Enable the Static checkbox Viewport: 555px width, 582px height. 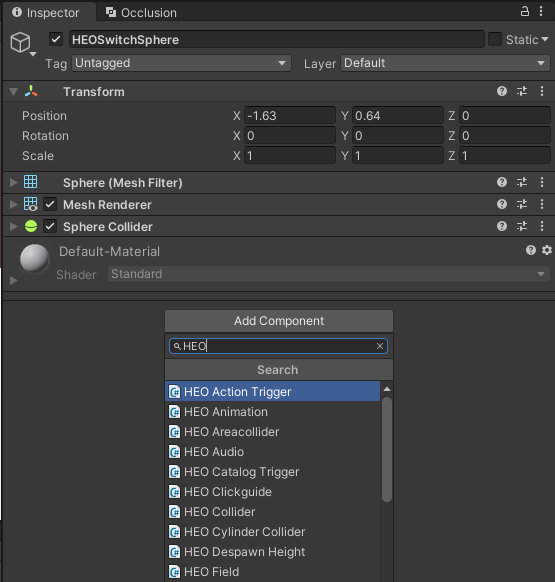click(495, 39)
